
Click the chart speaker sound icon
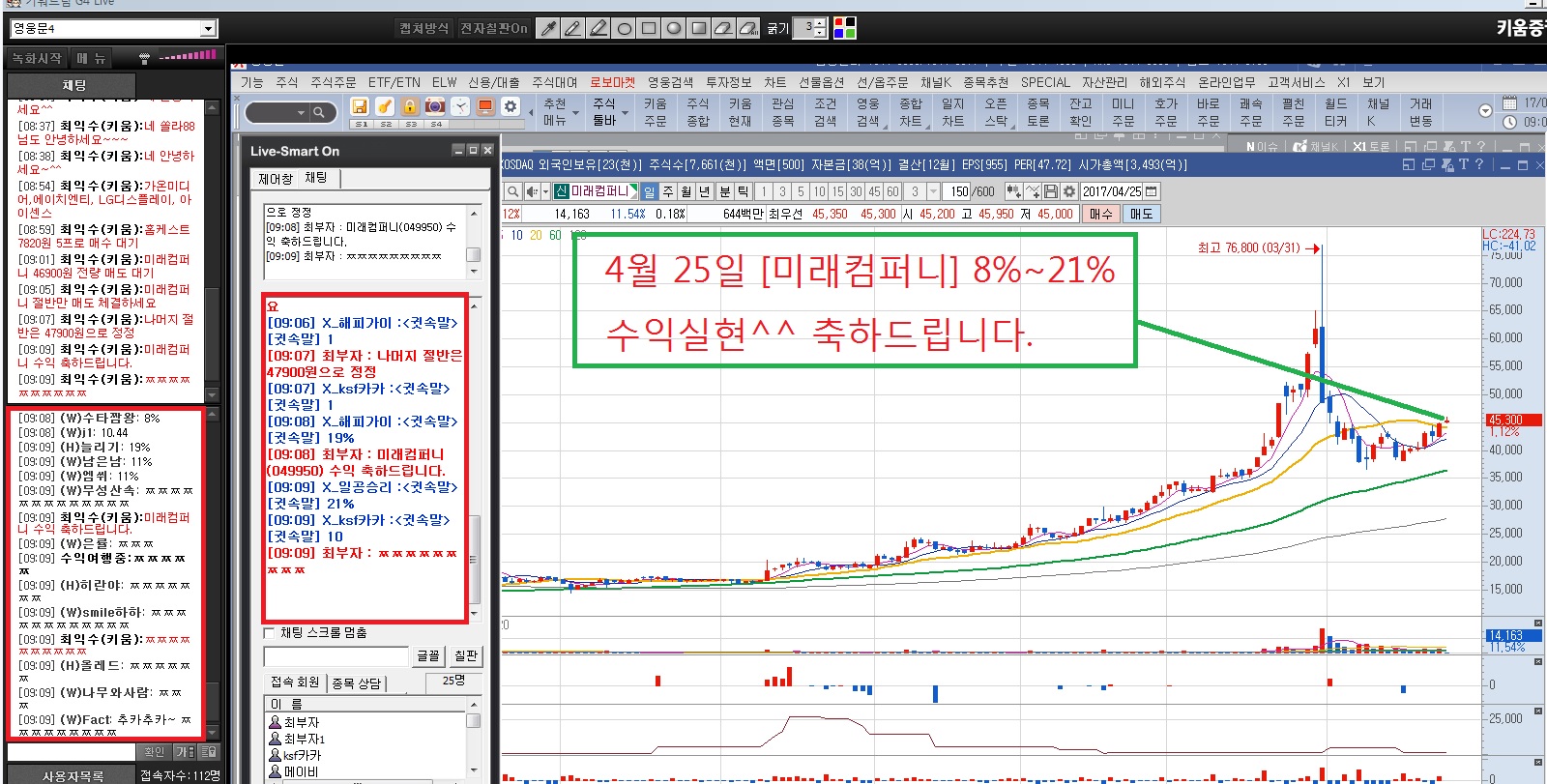tap(532, 191)
